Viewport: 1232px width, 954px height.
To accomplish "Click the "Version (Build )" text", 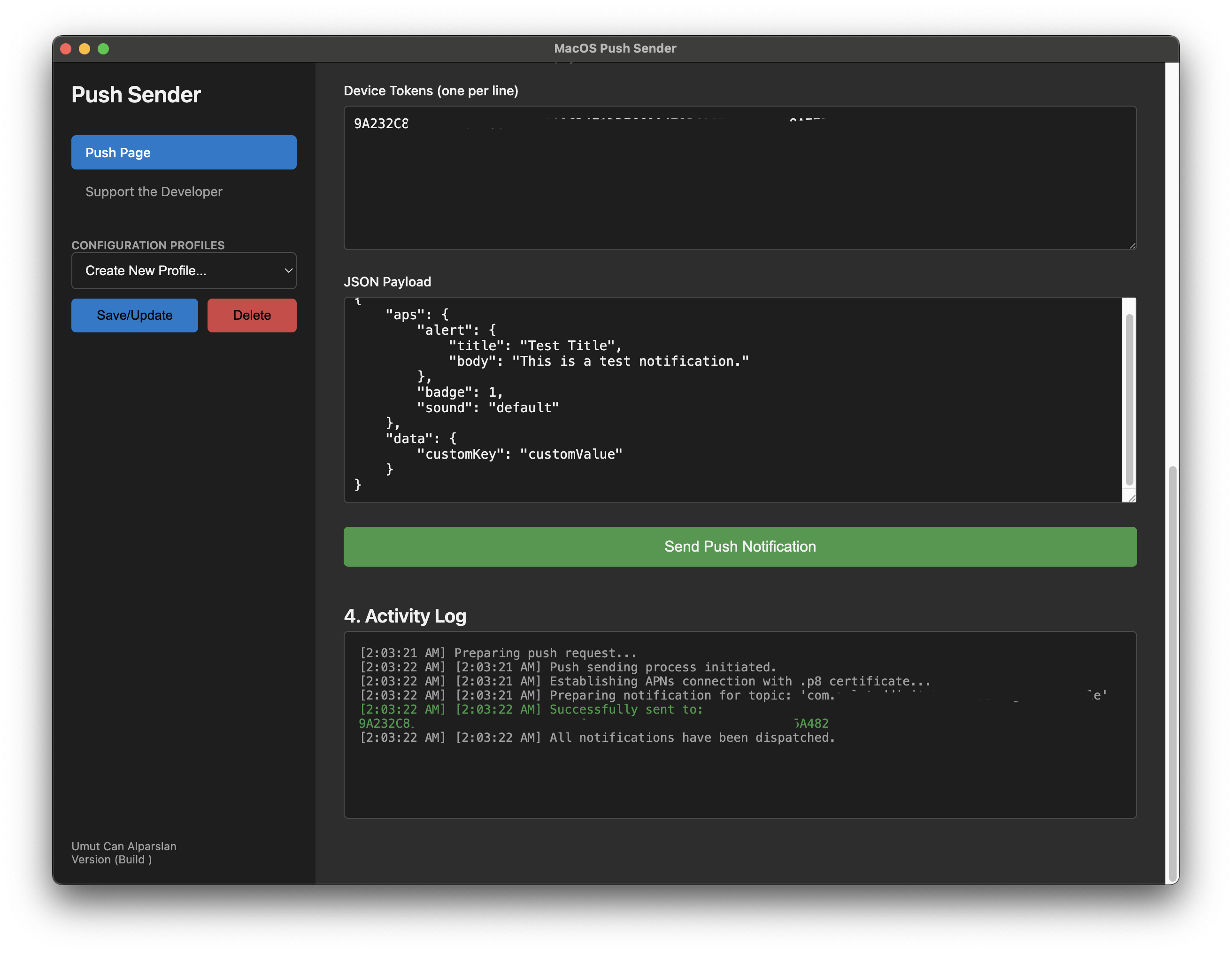I will [111, 859].
